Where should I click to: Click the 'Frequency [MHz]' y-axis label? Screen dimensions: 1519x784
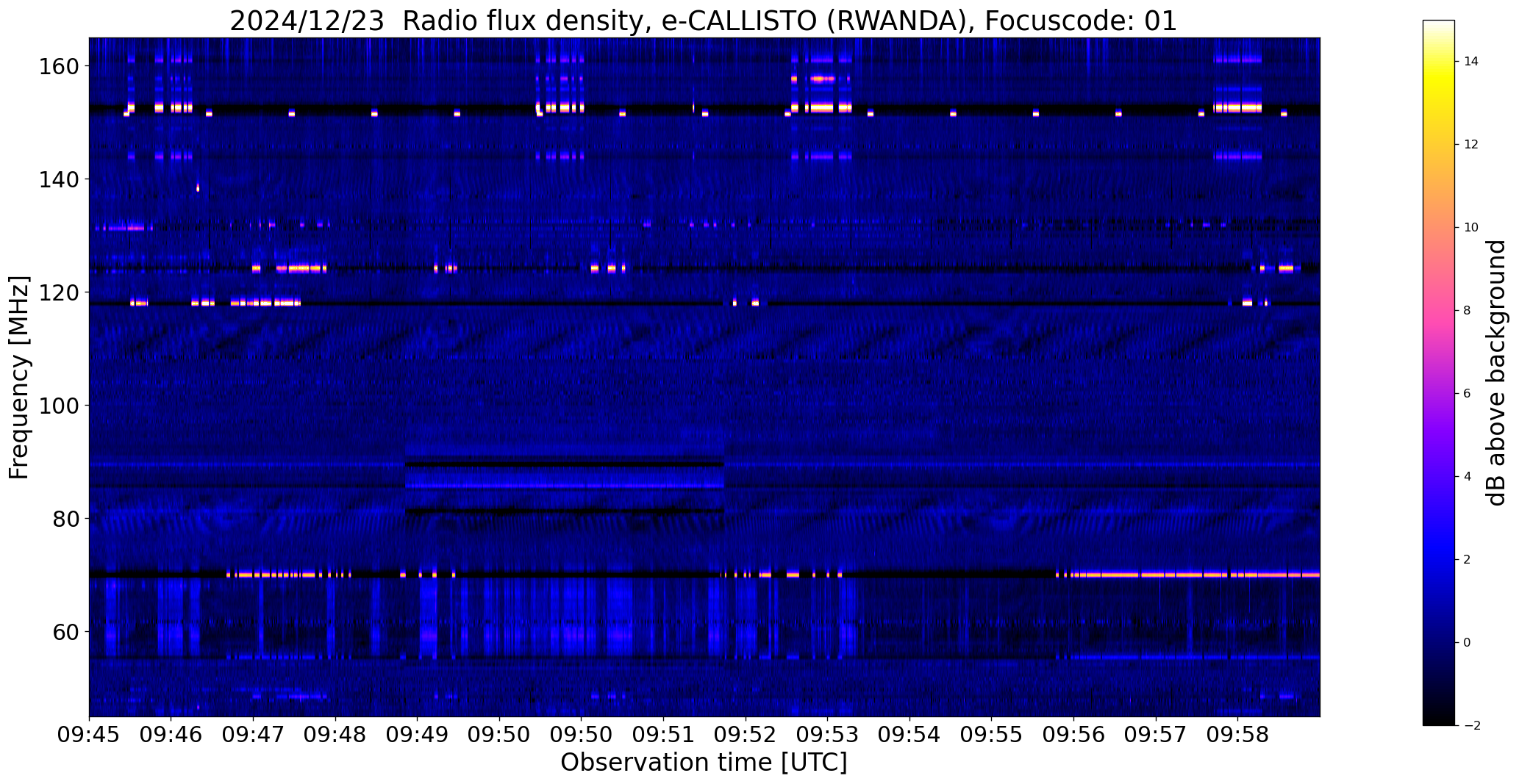20,378
